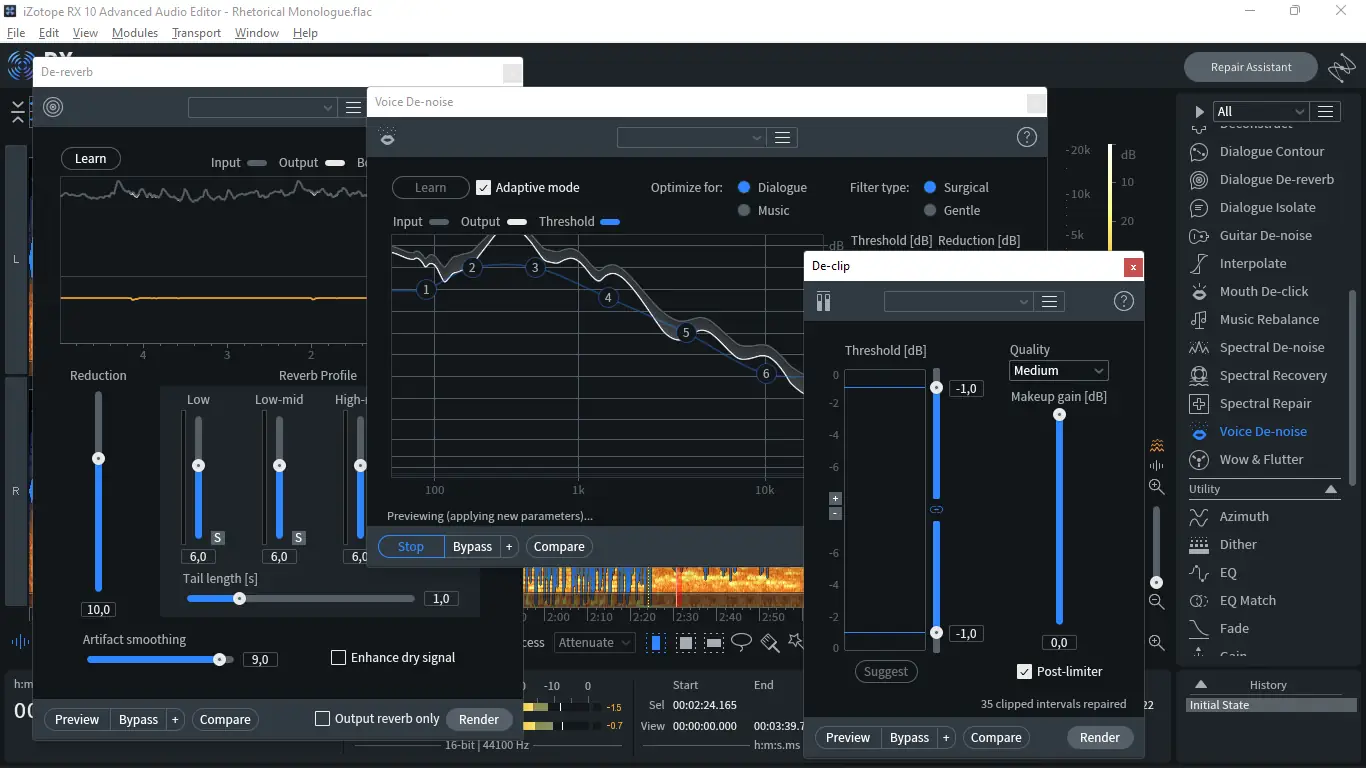Open the File menu
This screenshot has height=768, width=1366.
pos(16,33)
